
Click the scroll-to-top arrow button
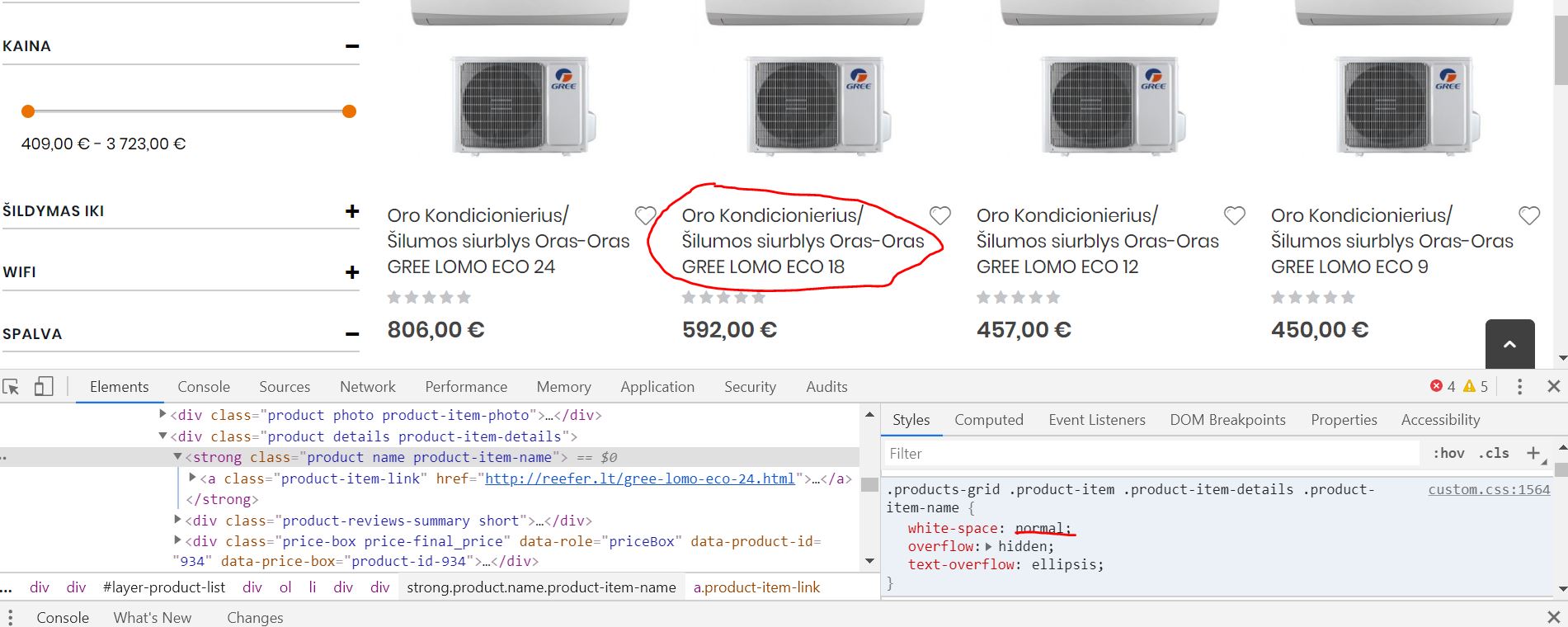1509,344
